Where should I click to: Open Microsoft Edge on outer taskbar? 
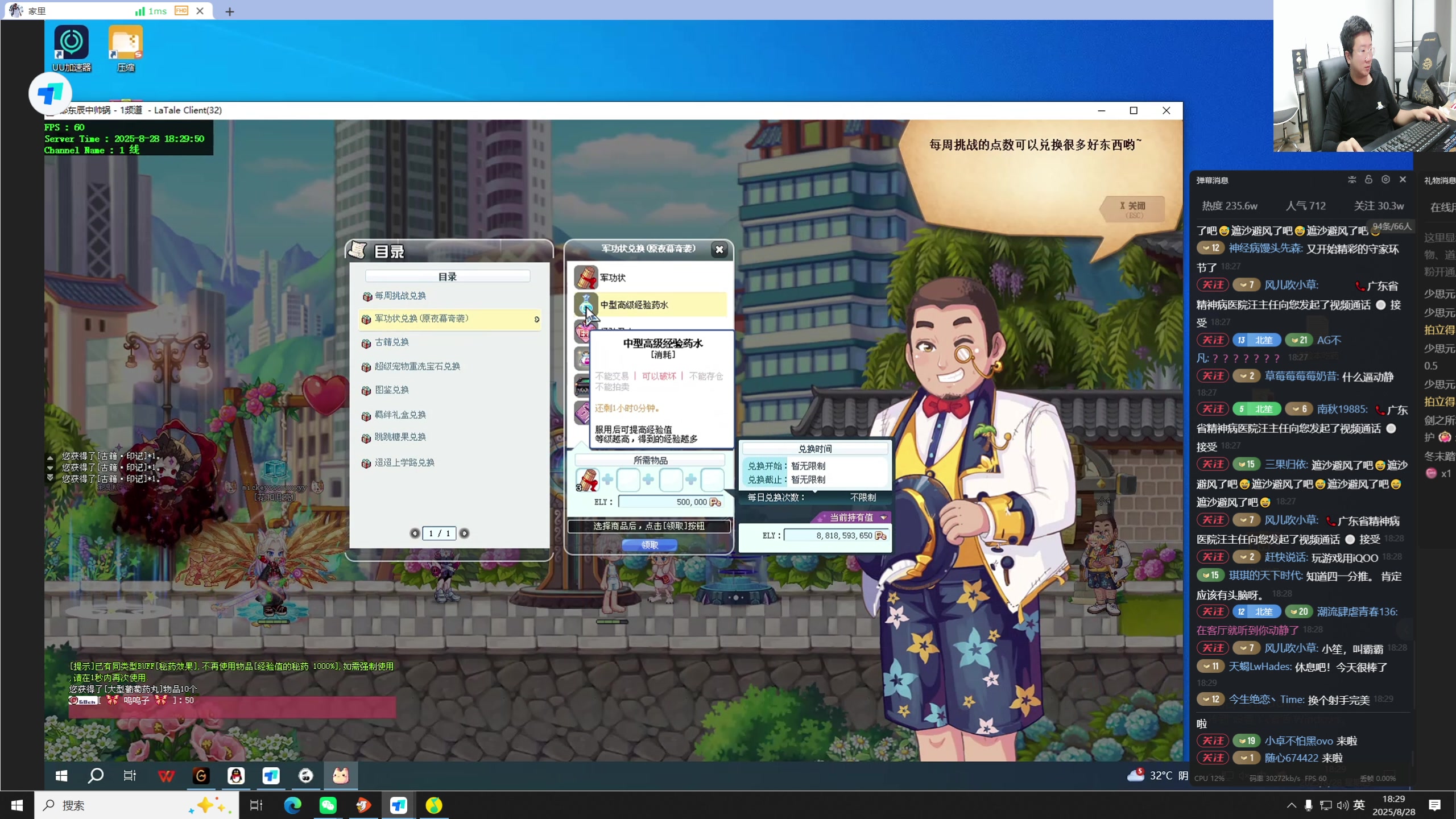(292, 805)
